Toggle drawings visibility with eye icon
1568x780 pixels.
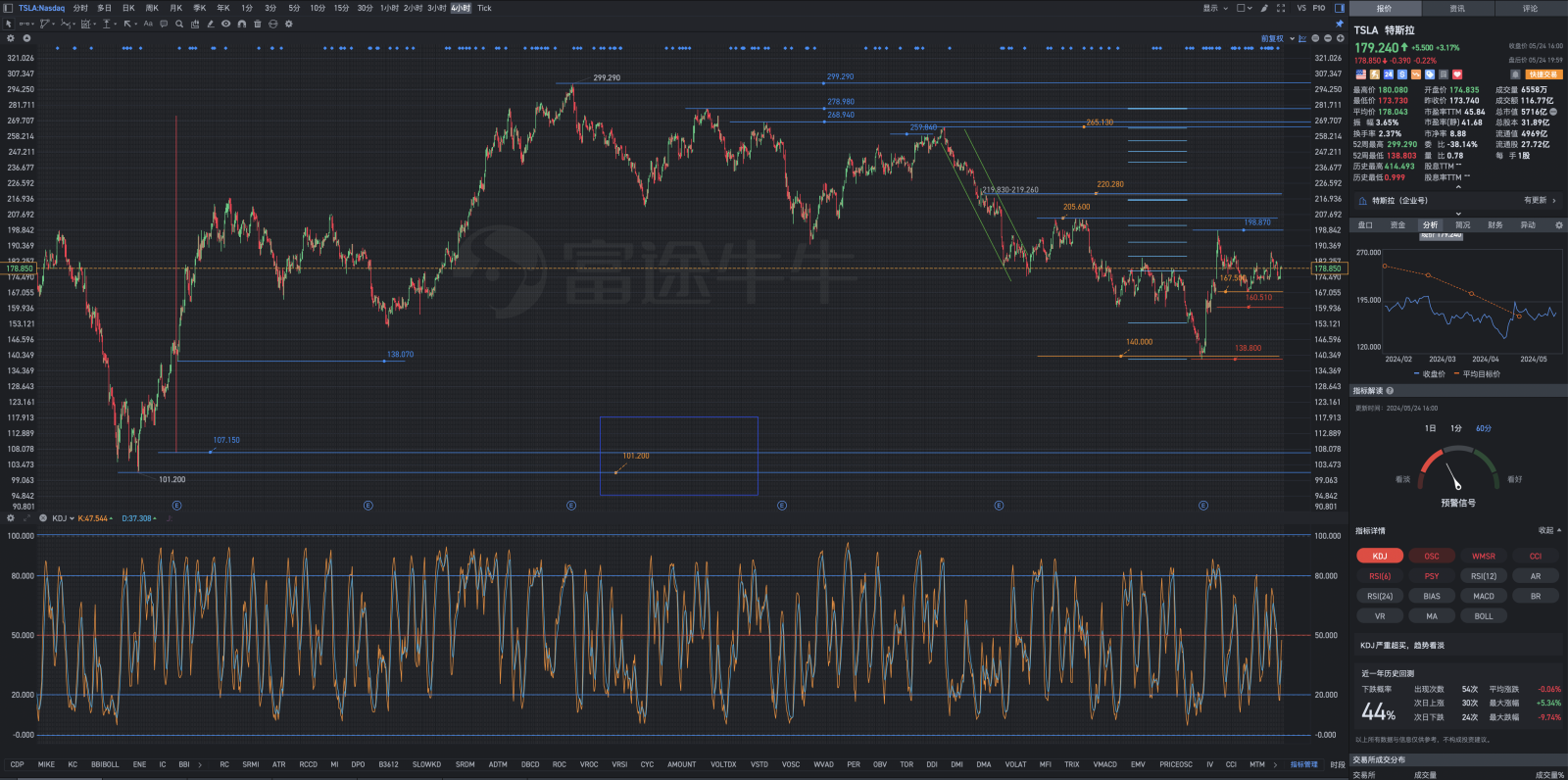click(x=225, y=24)
